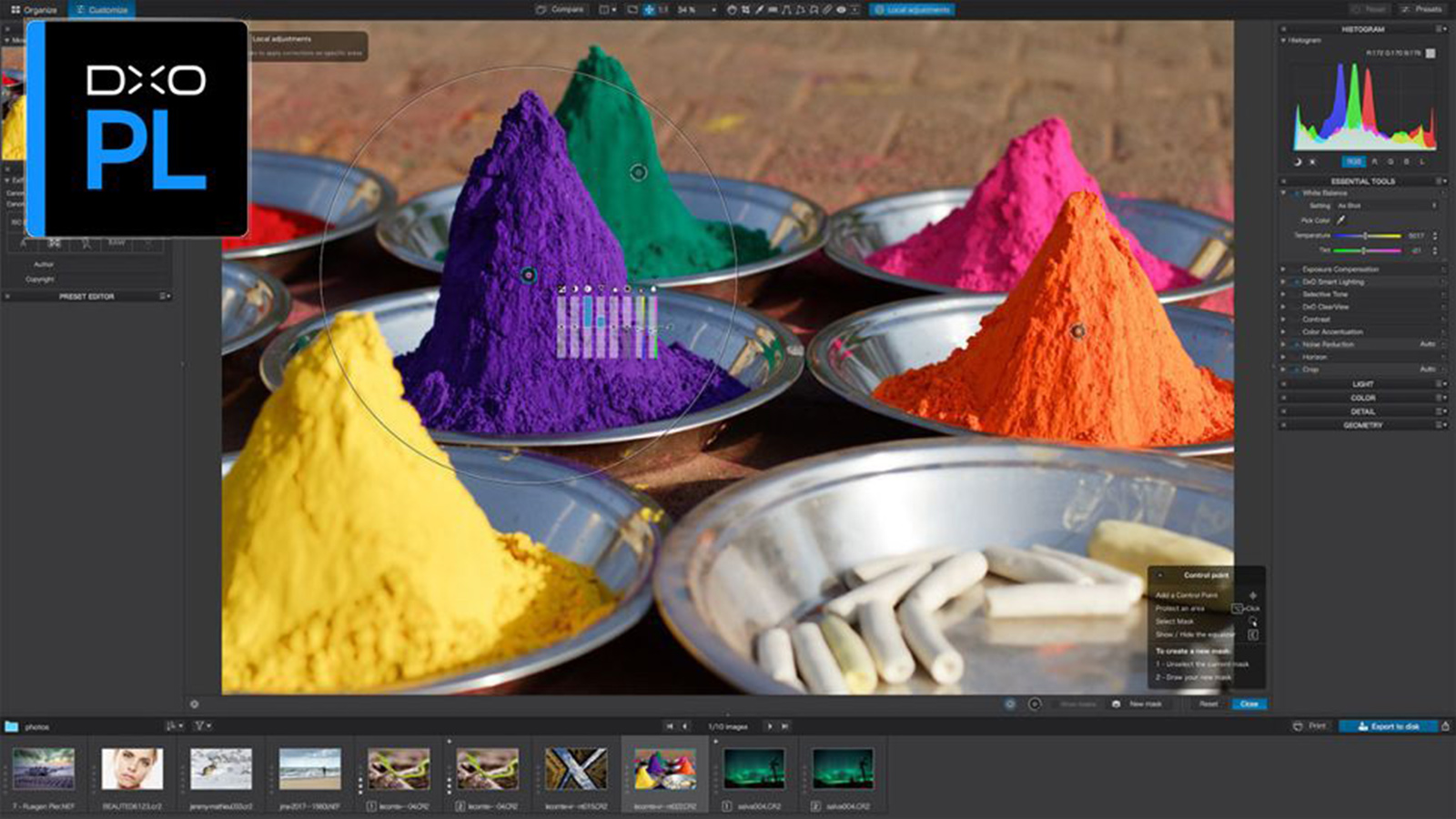Expand the DxO ClearView section
Screen dimensions: 1456x819
coord(1284,307)
